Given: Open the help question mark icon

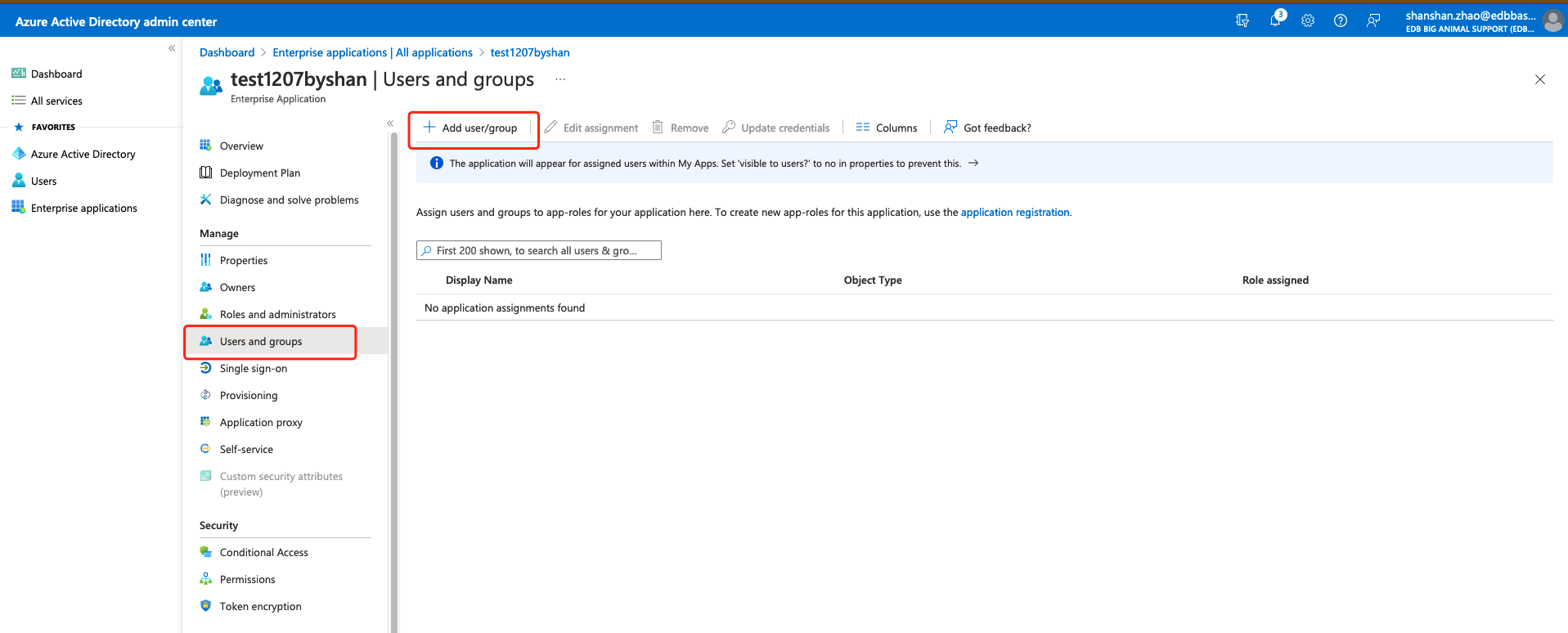Looking at the screenshot, I should pos(1341,20).
